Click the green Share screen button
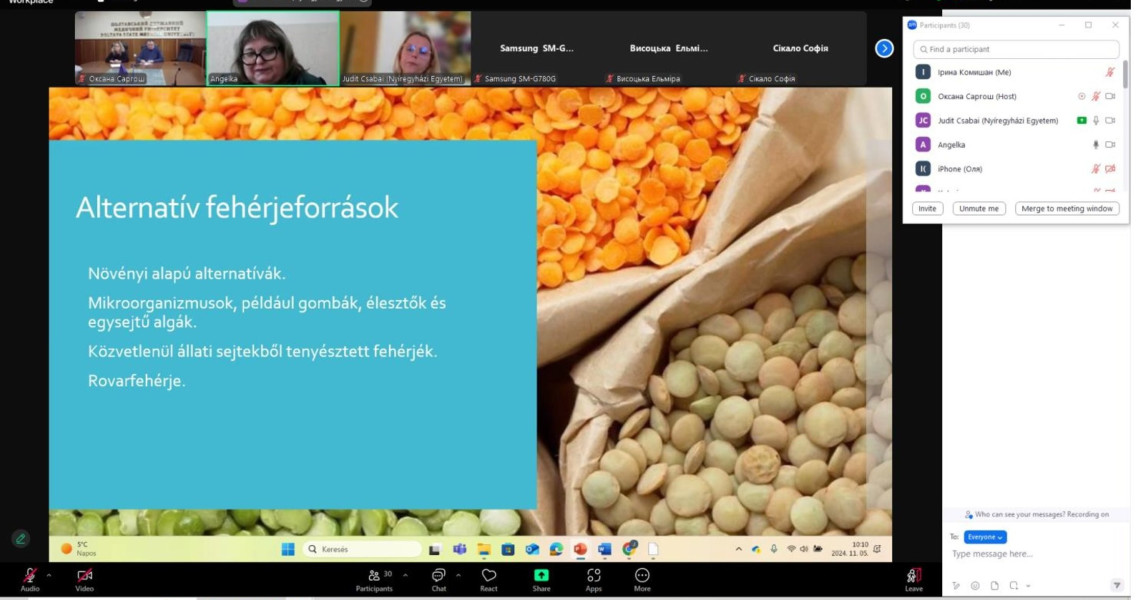 click(x=542, y=579)
